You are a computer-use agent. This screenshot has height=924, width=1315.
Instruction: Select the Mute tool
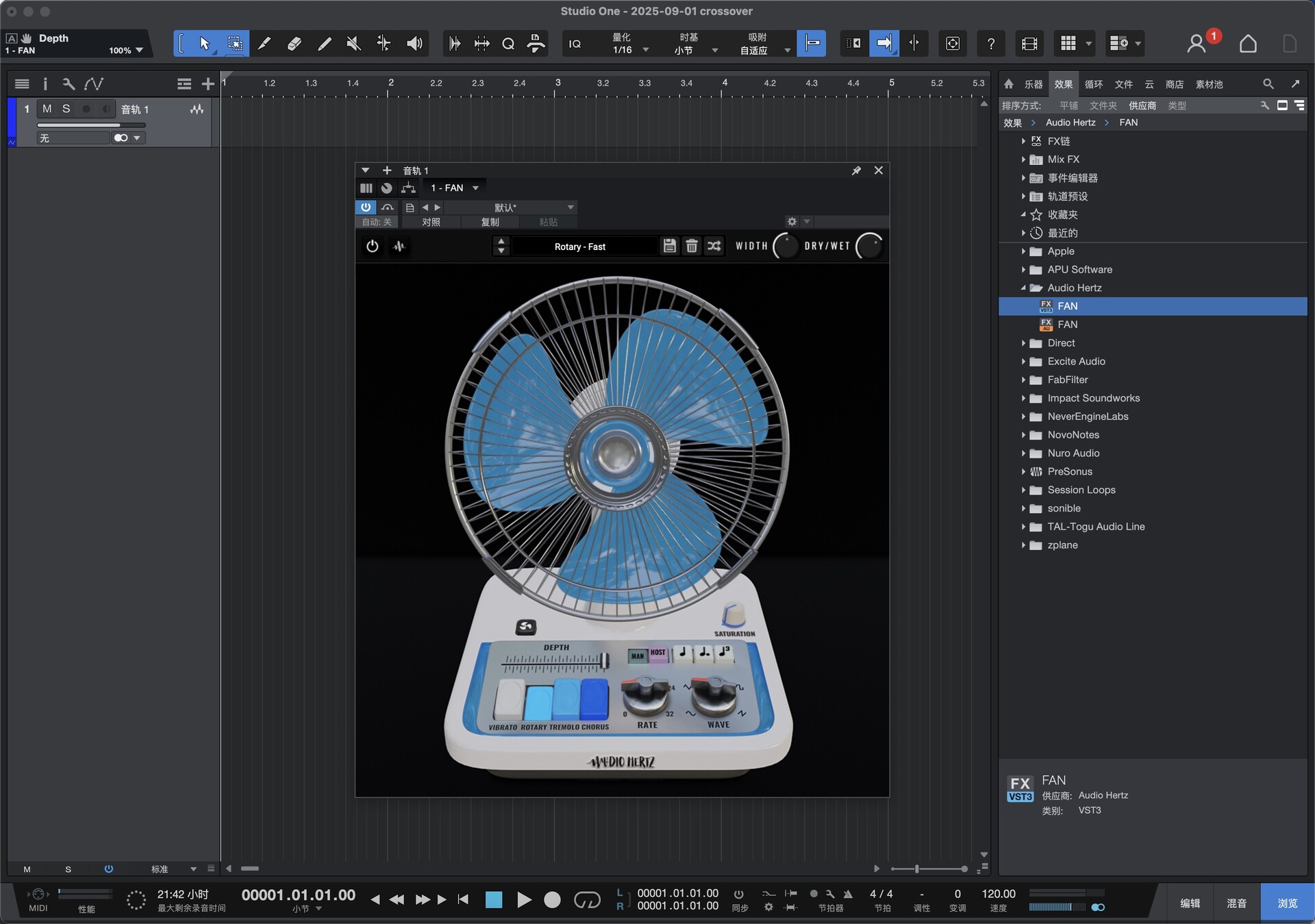click(x=354, y=44)
